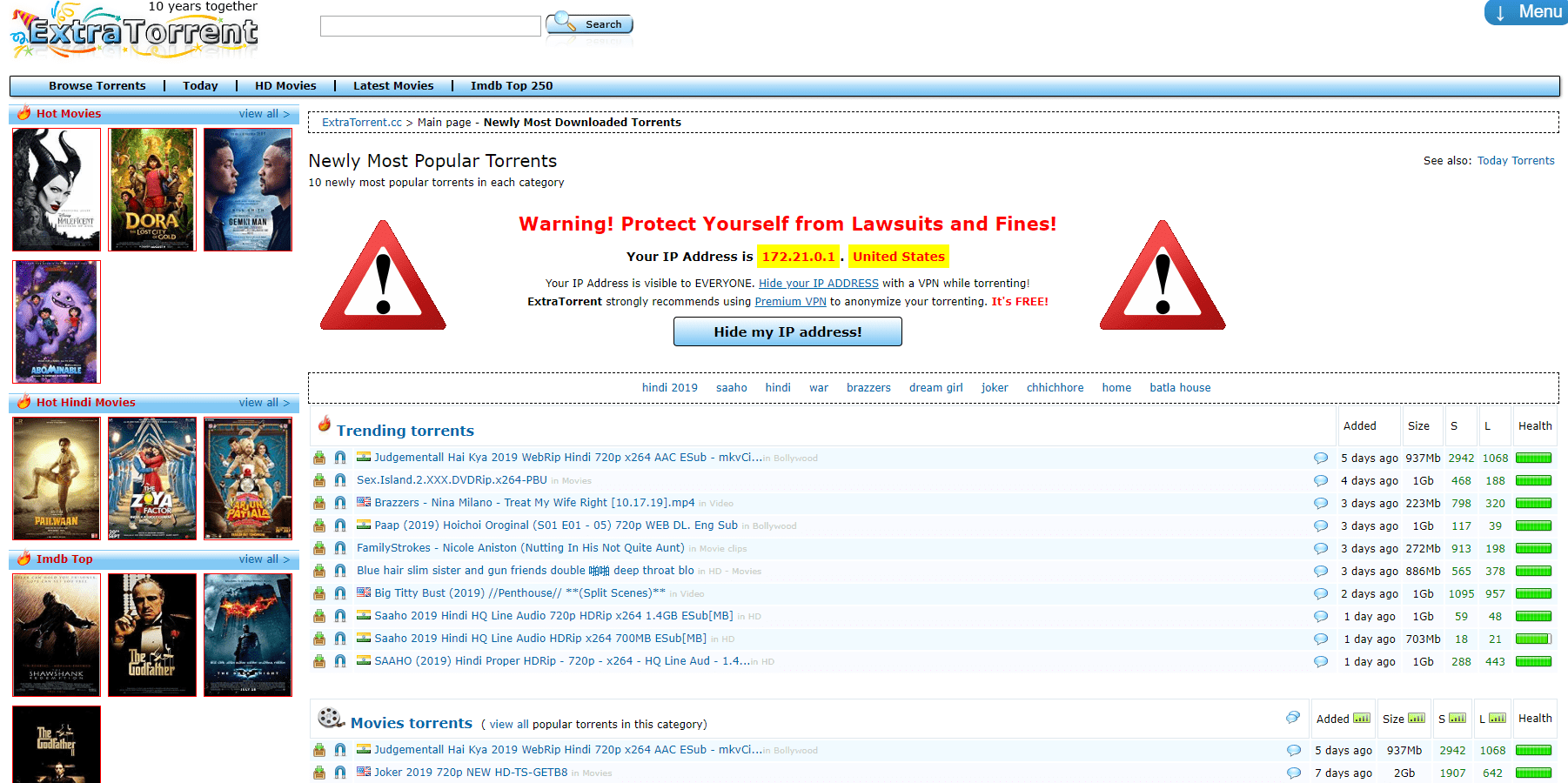Open The Dark Knight poster thumbnail
1568x783 pixels.
coord(248,635)
